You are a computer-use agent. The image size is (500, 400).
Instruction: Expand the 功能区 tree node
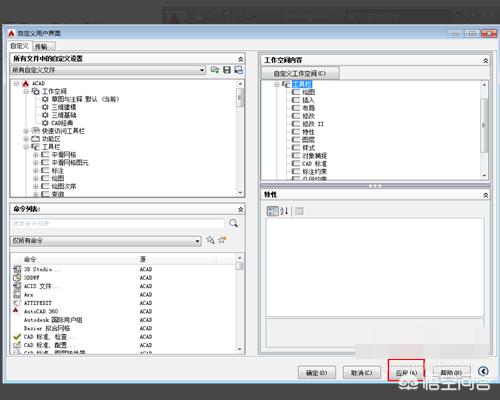click(26, 139)
